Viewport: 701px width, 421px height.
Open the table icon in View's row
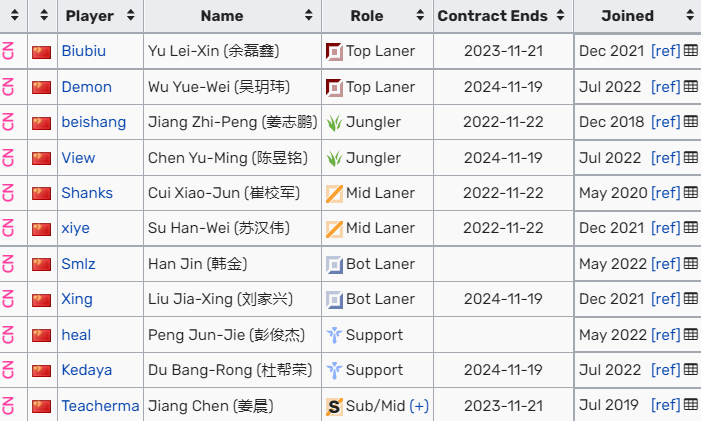click(690, 157)
